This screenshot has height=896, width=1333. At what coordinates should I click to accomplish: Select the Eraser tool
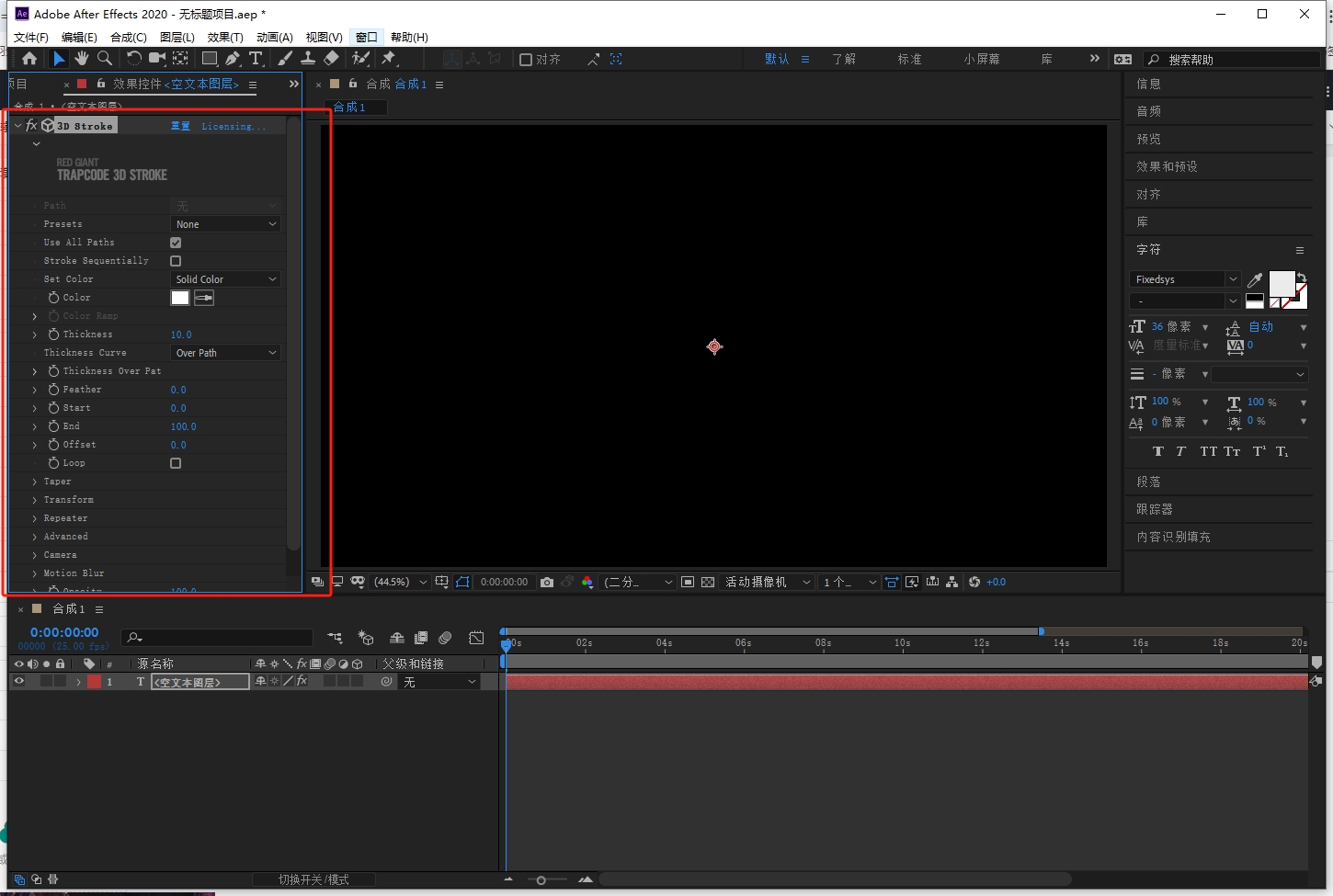(x=331, y=58)
